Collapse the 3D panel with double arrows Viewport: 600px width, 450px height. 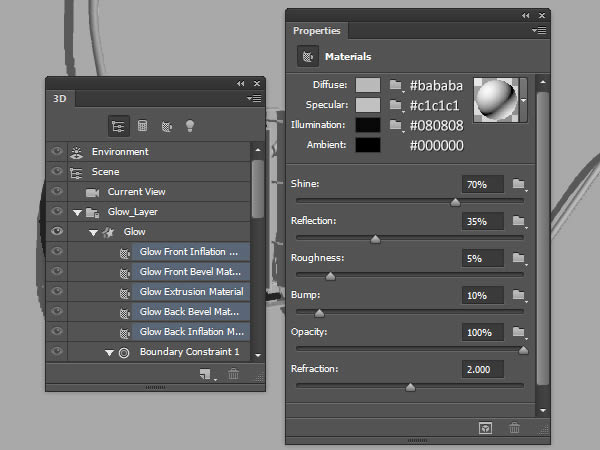pyautogui.click(x=240, y=83)
